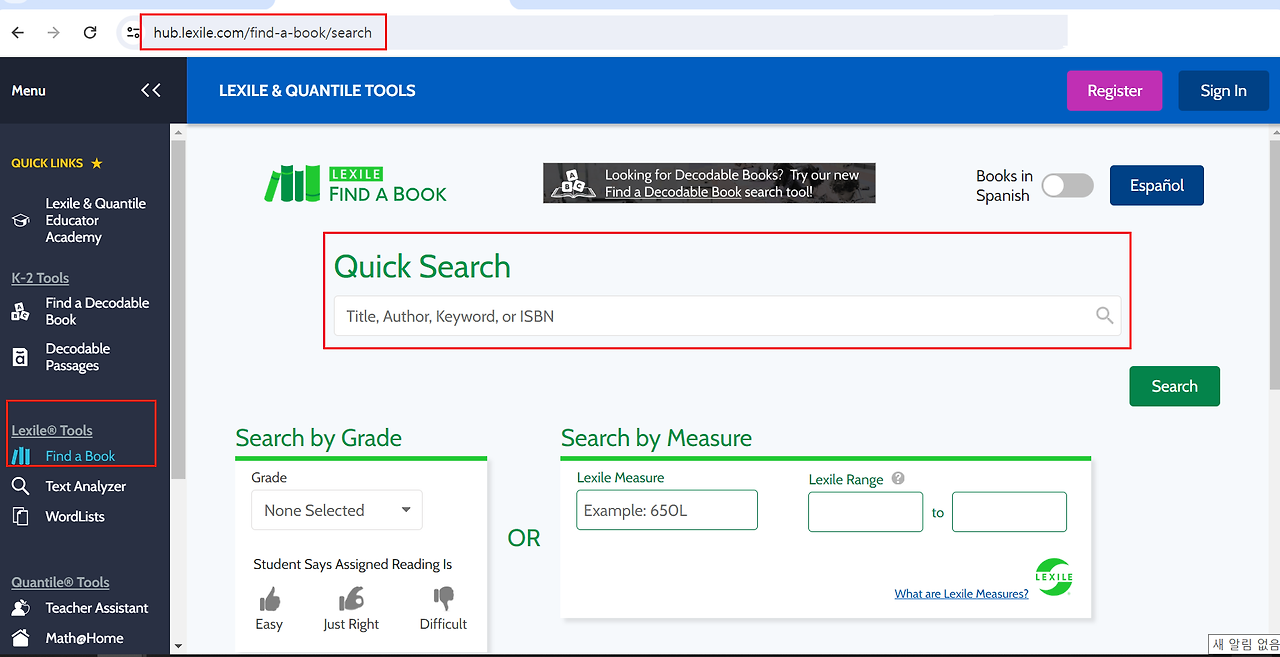
Task: Click the Decodable Passages icon
Action: click(x=20, y=357)
